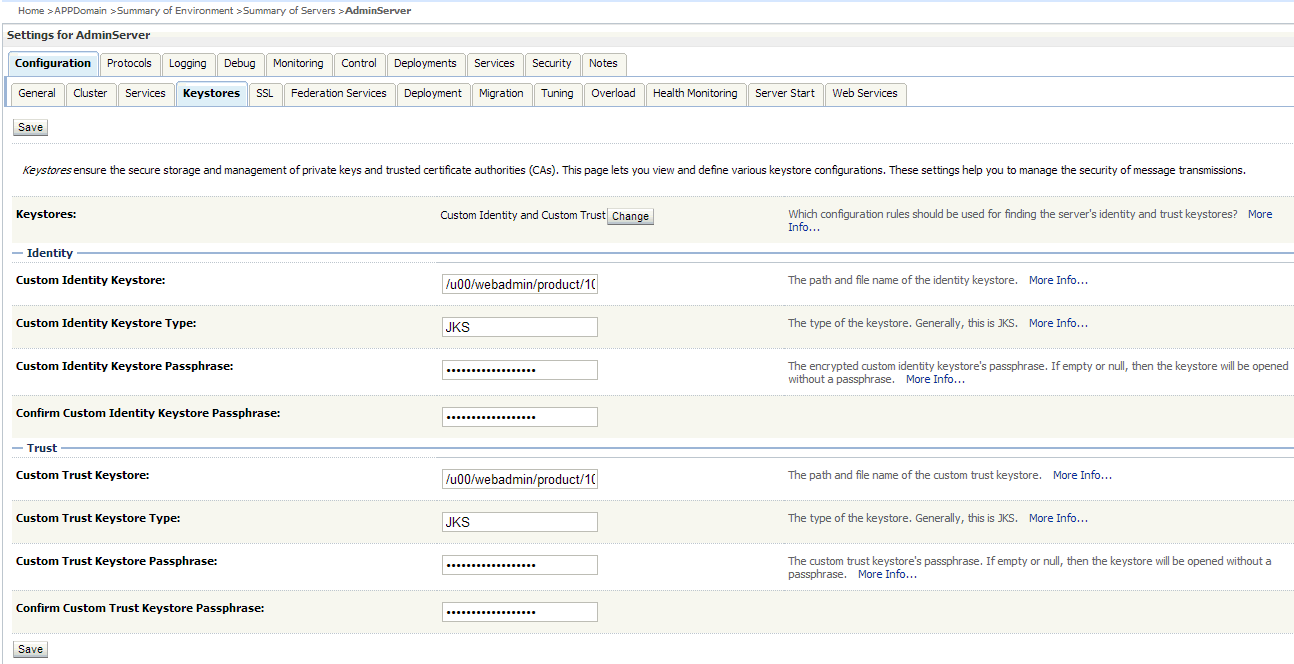Open the Home breadcrumb link
Screen dimensions: 1294x664
click(31, 10)
